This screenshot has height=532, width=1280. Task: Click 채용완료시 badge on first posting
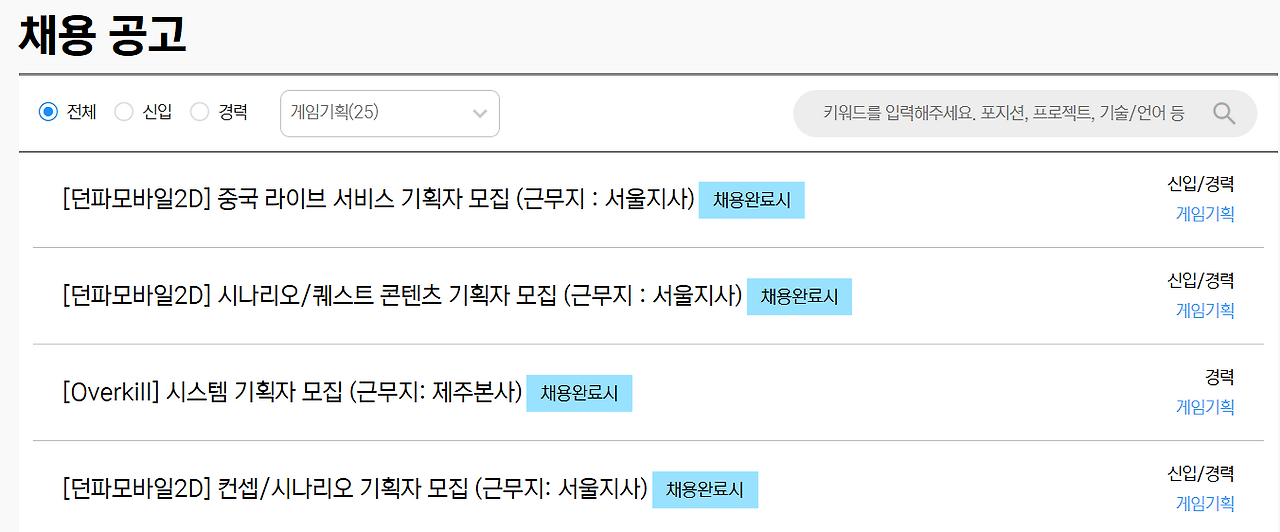coord(751,200)
